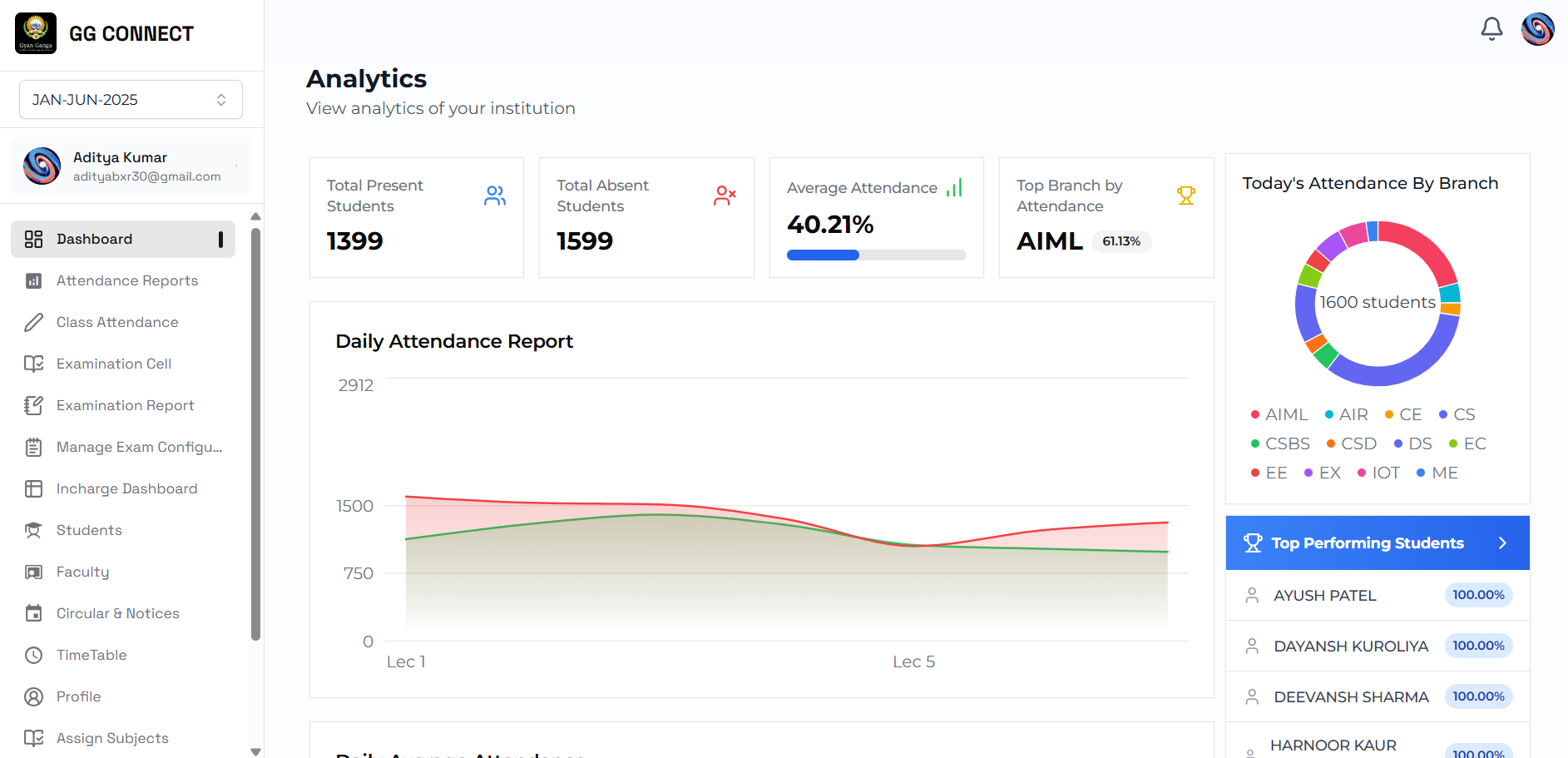The width and height of the screenshot is (1568, 758).
Task: Expand Top Performing Students with chevron arrow
Action: (1502, 543)
